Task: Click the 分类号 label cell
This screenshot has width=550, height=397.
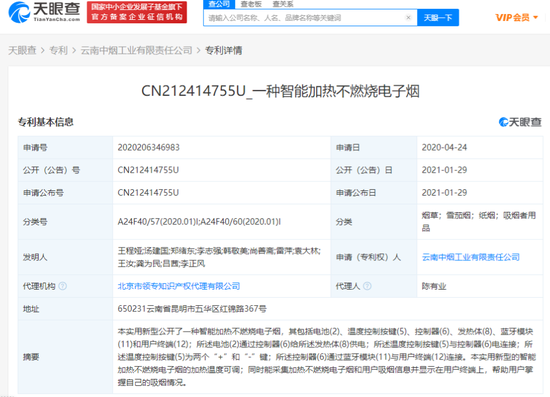Action: pos(65,222)
